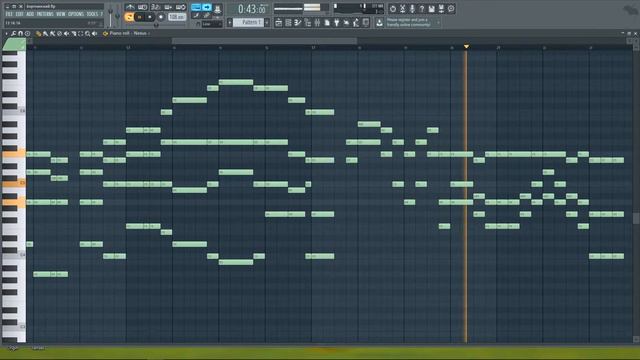Open the PATTERNS menu
Screen dimensions: 640x360
45,14
